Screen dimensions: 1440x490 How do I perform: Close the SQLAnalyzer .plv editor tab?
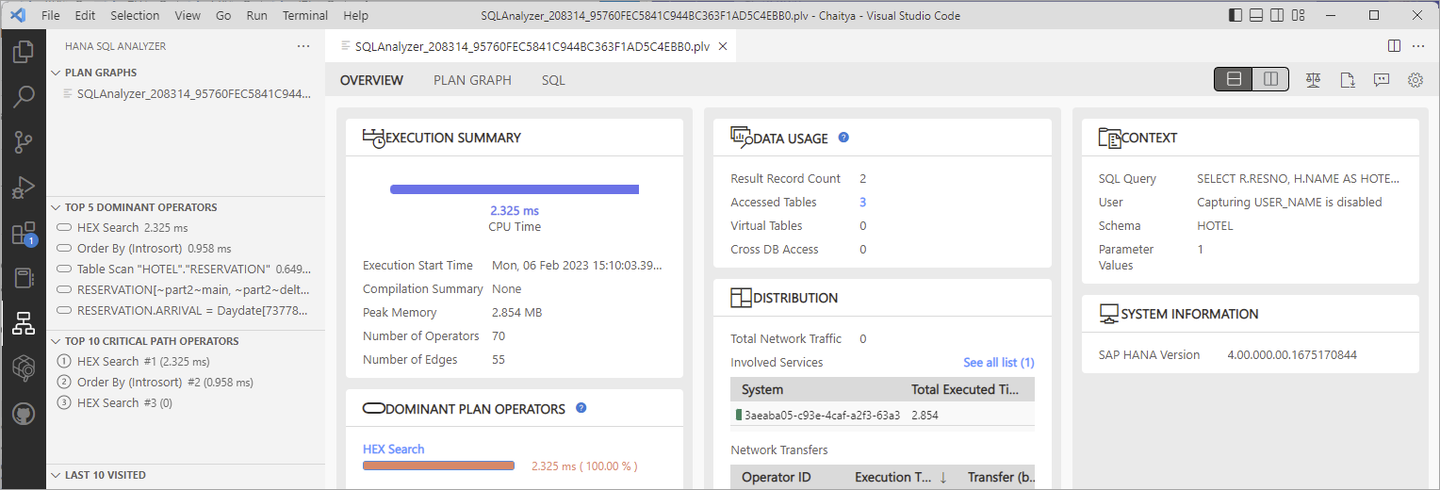[723, 46]
